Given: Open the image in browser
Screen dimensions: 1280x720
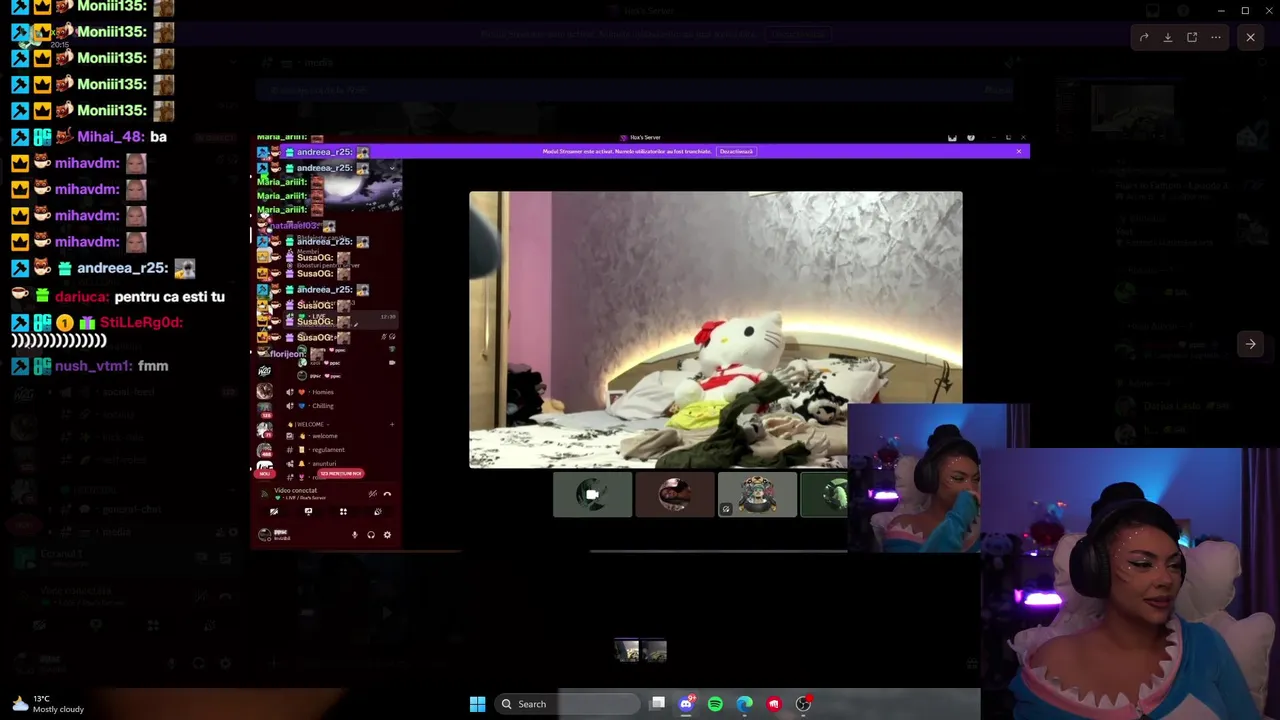Looking at the screenshot, I should [1192, 37].
